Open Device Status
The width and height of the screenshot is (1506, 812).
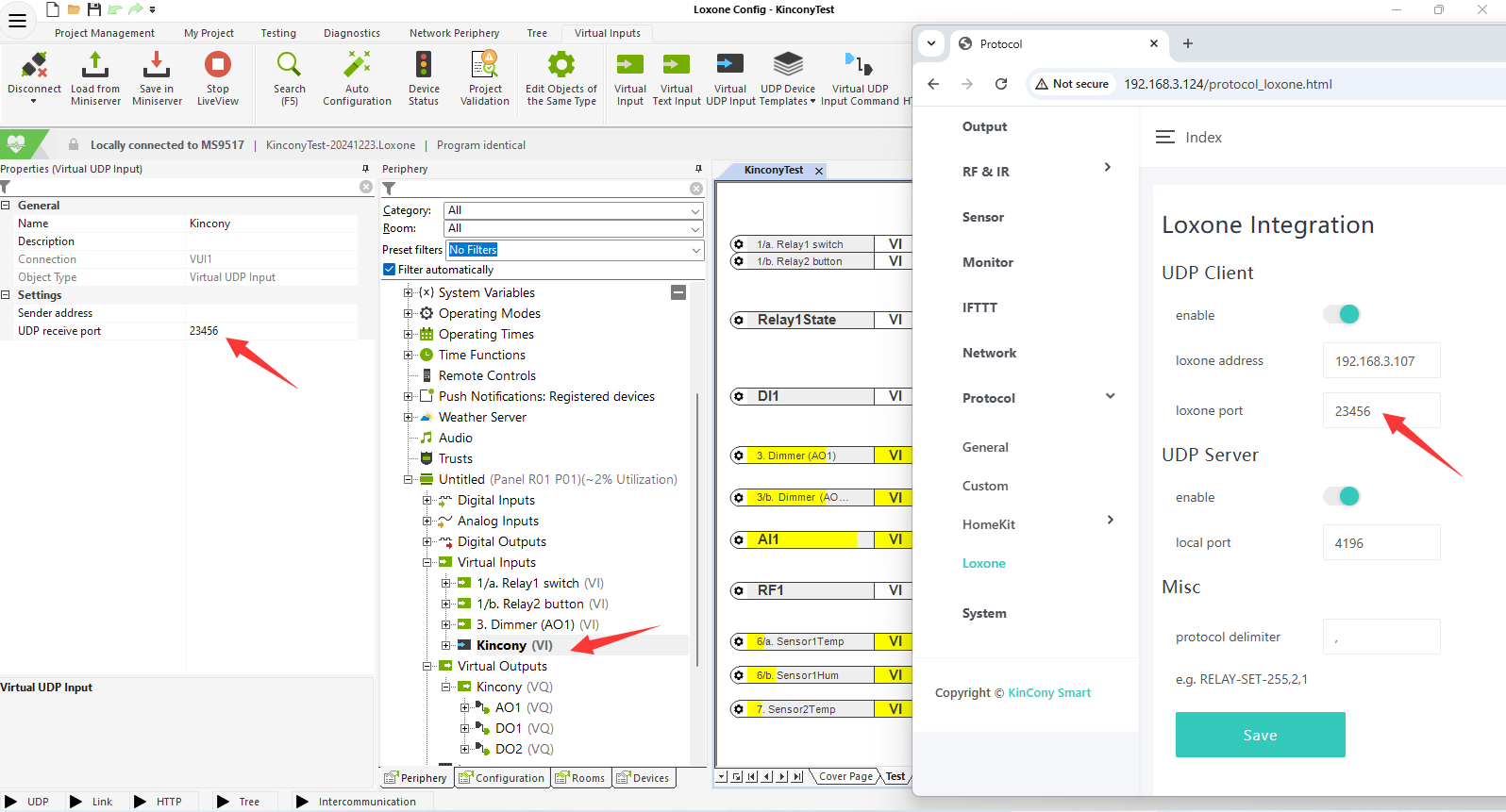point(424,66)
